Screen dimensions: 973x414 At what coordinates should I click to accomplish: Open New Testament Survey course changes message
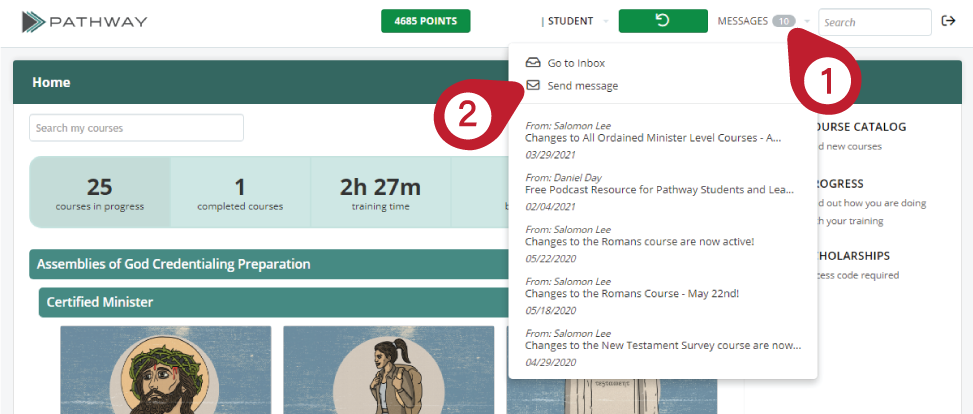click(x=662, y=346)
